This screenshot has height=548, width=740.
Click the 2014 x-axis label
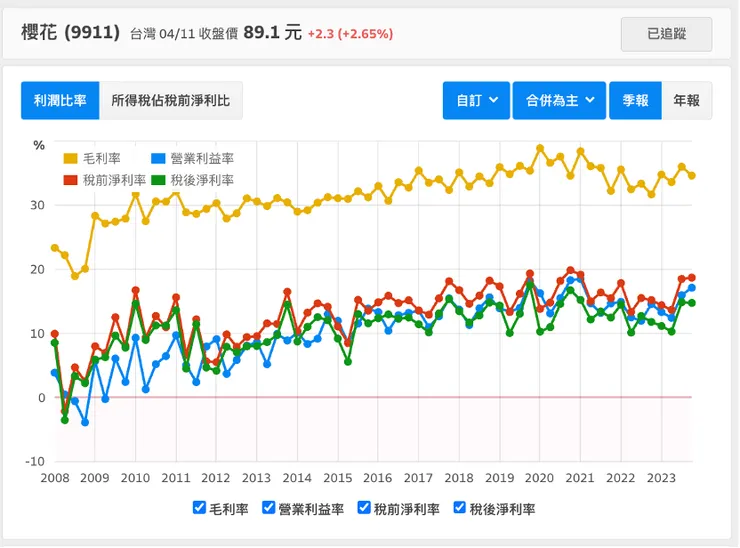click(x=297, y=478)
